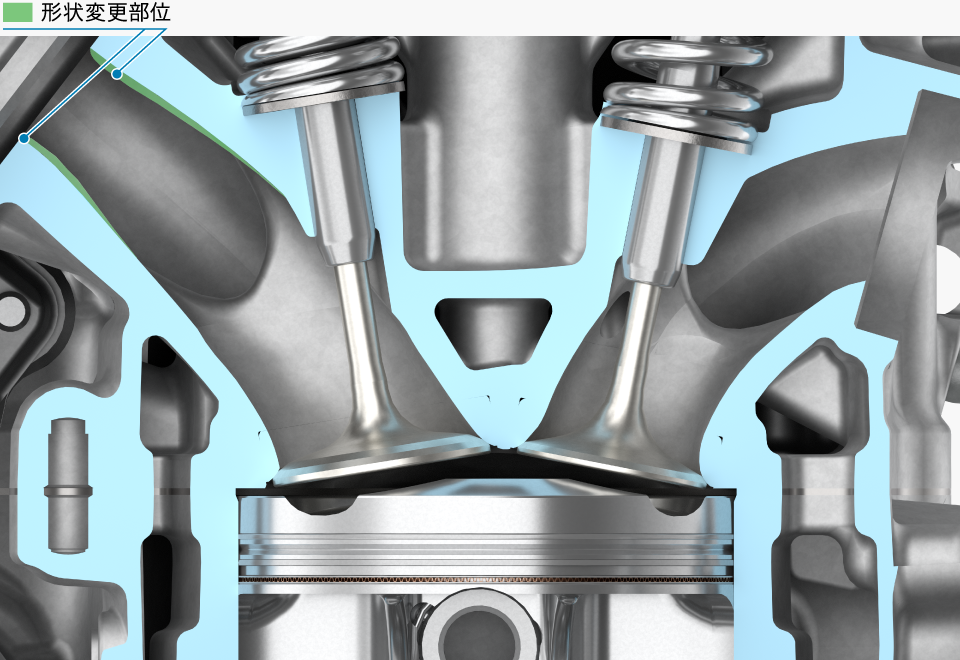Click the lower-left callout dot on the intake port
960x660 pixels.
(x=24, y=139)
